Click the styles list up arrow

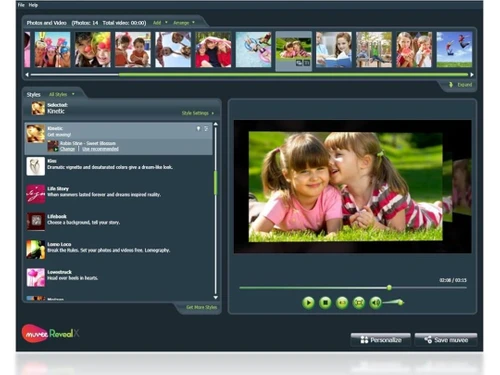(216, 124)
